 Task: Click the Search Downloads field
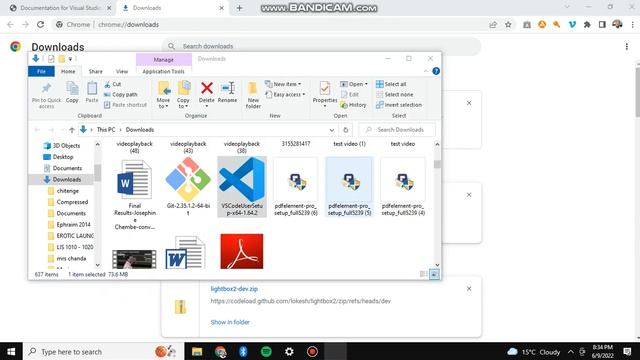(397, 129)
